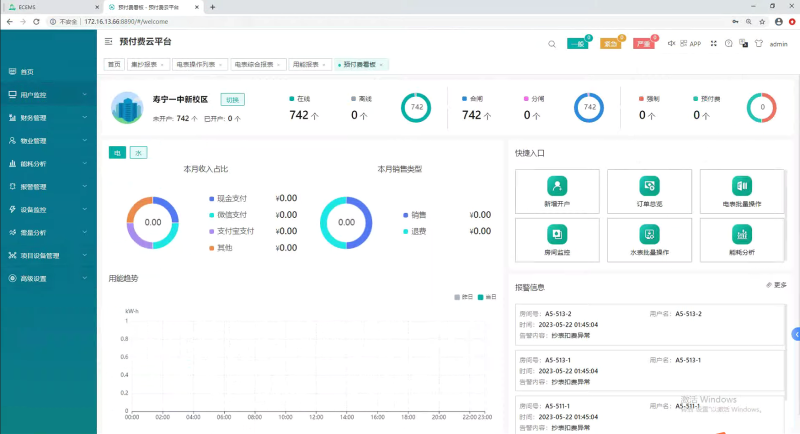Open the theme shirt icon
This screenshot has height=434, width=800.
click(758, 43)
